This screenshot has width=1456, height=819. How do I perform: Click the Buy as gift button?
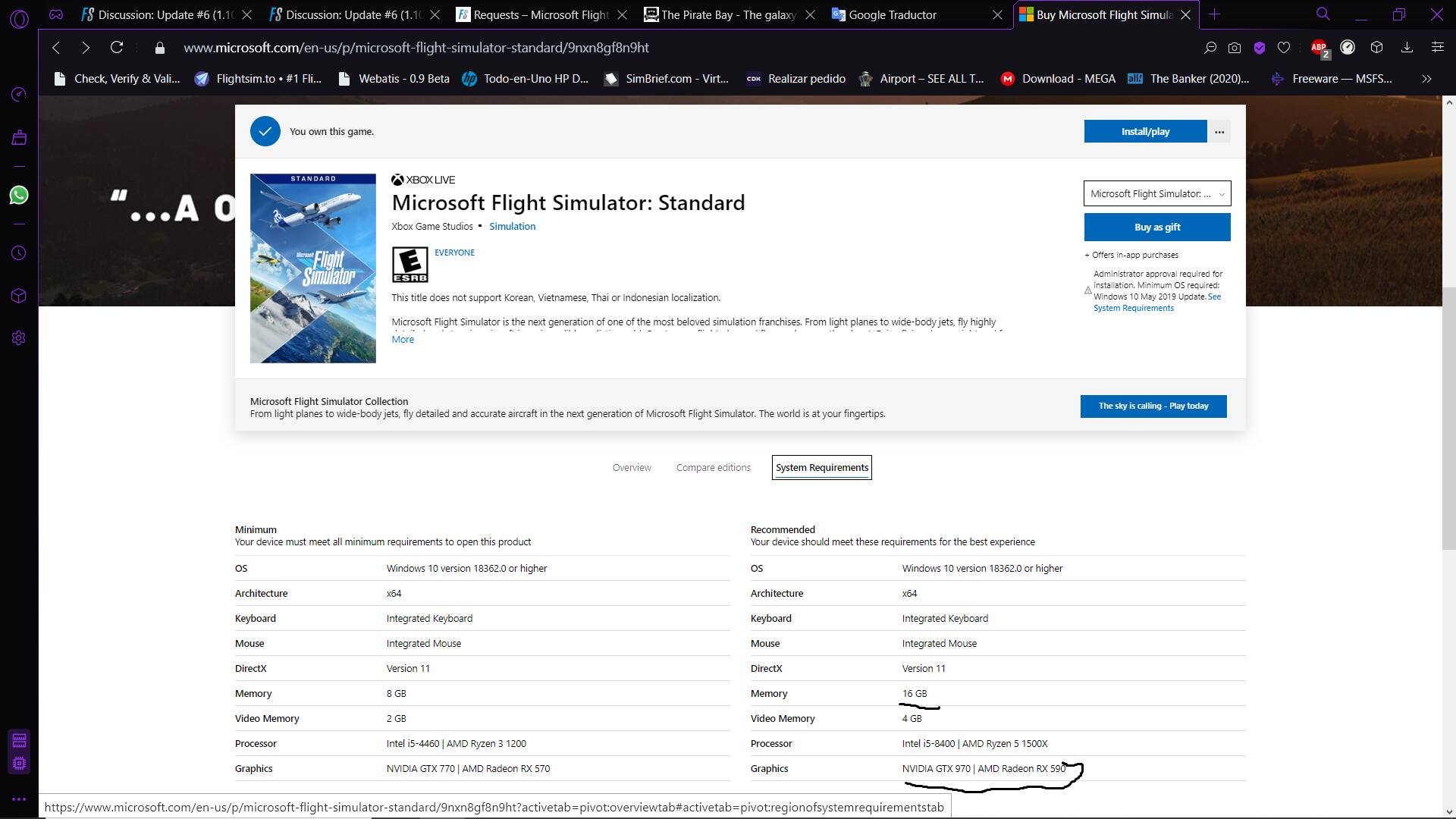(x=1156, y=227)
